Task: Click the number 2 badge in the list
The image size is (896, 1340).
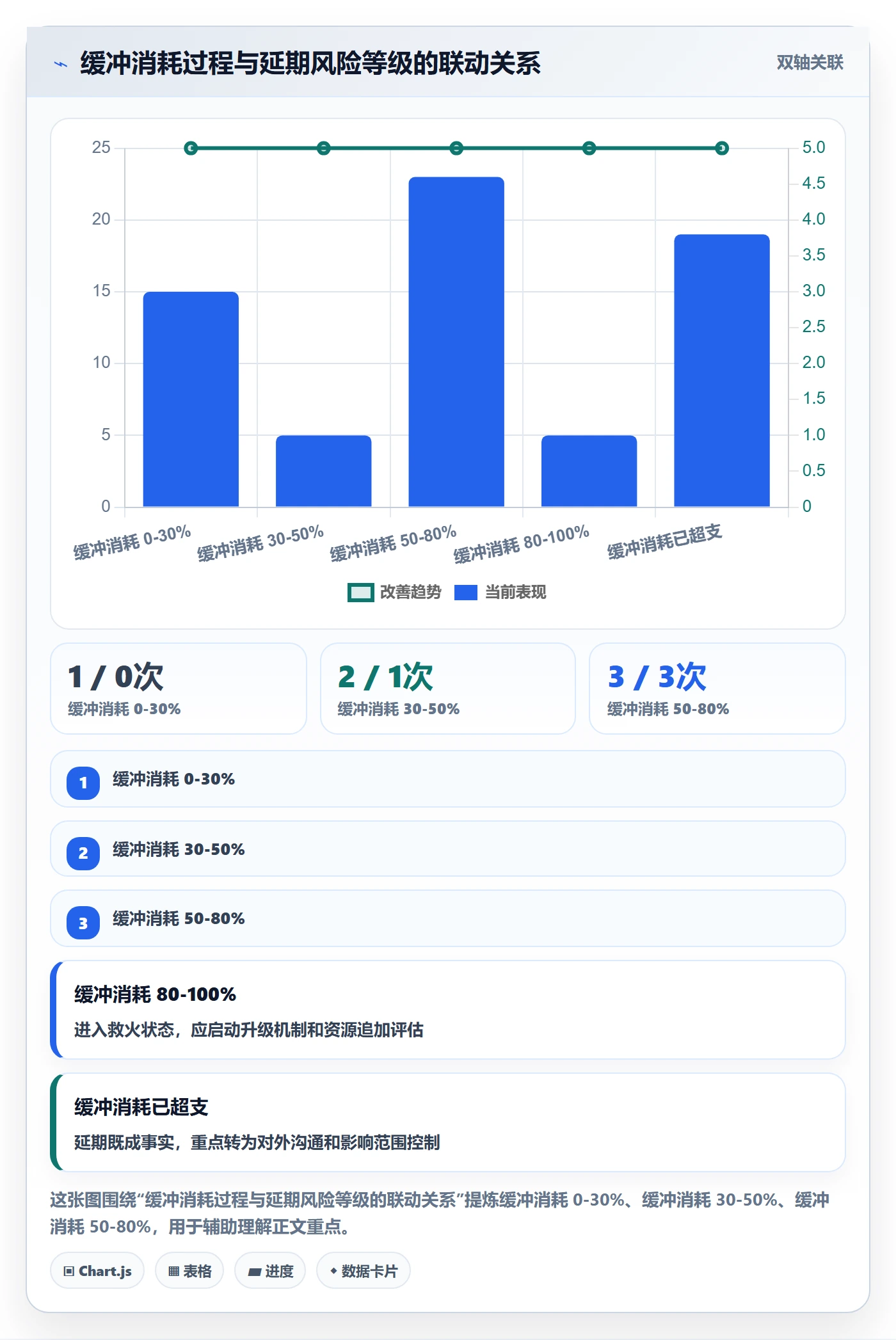Action: pos(83,853)
